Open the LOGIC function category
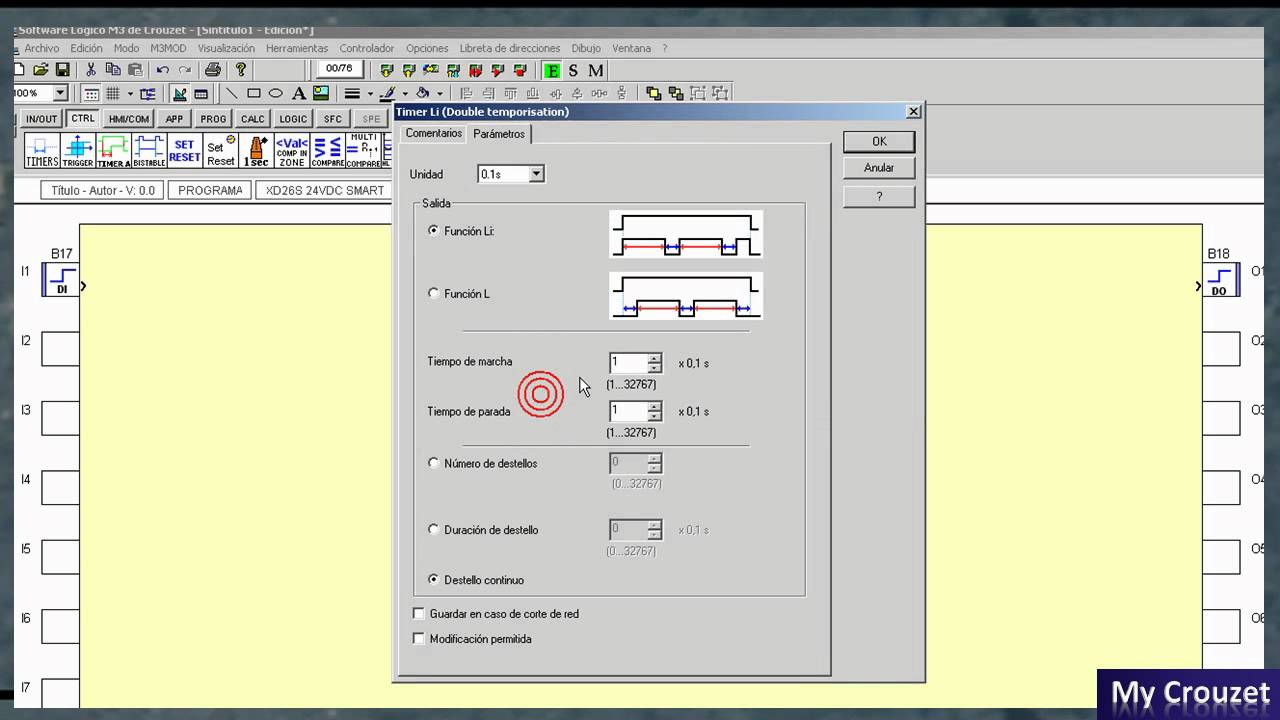The image size is (1280, 720). [x=293, y=119]
